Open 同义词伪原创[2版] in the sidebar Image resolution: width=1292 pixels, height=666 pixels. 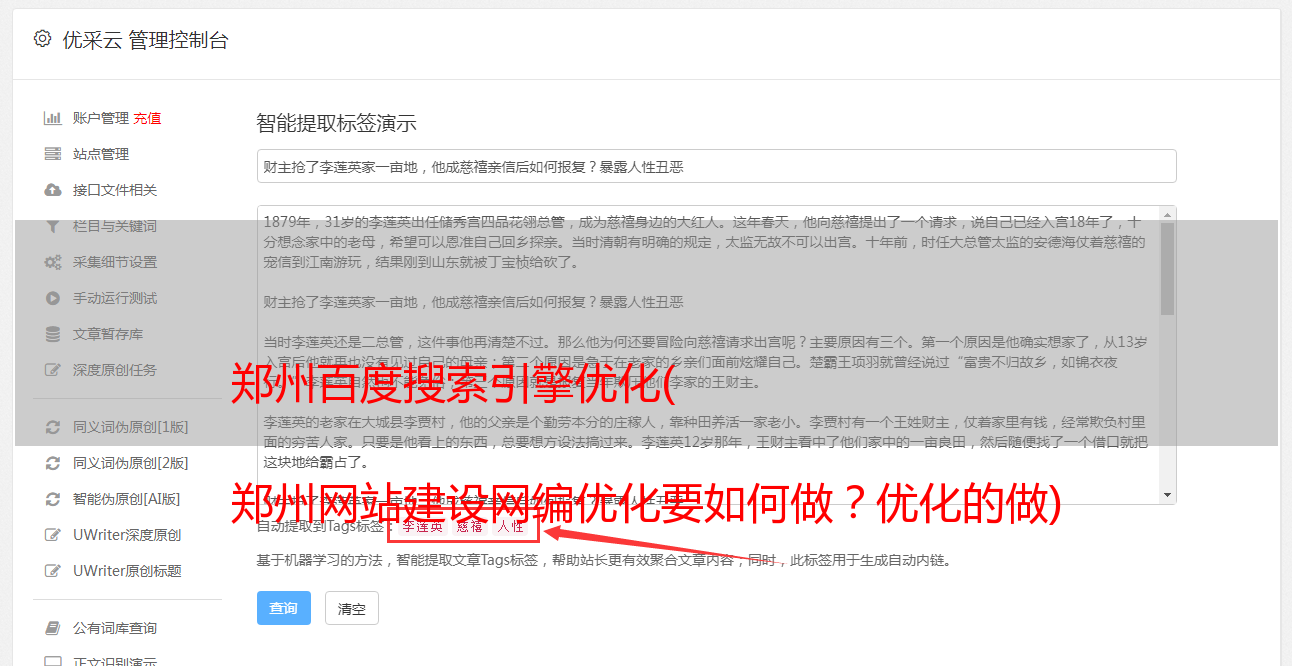[x=130, y=463]
